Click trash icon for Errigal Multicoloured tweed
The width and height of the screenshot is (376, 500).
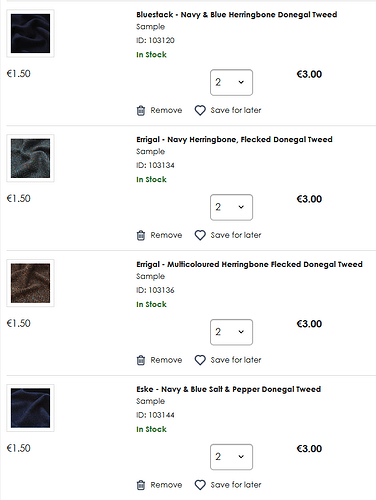(x=141, y=360)
